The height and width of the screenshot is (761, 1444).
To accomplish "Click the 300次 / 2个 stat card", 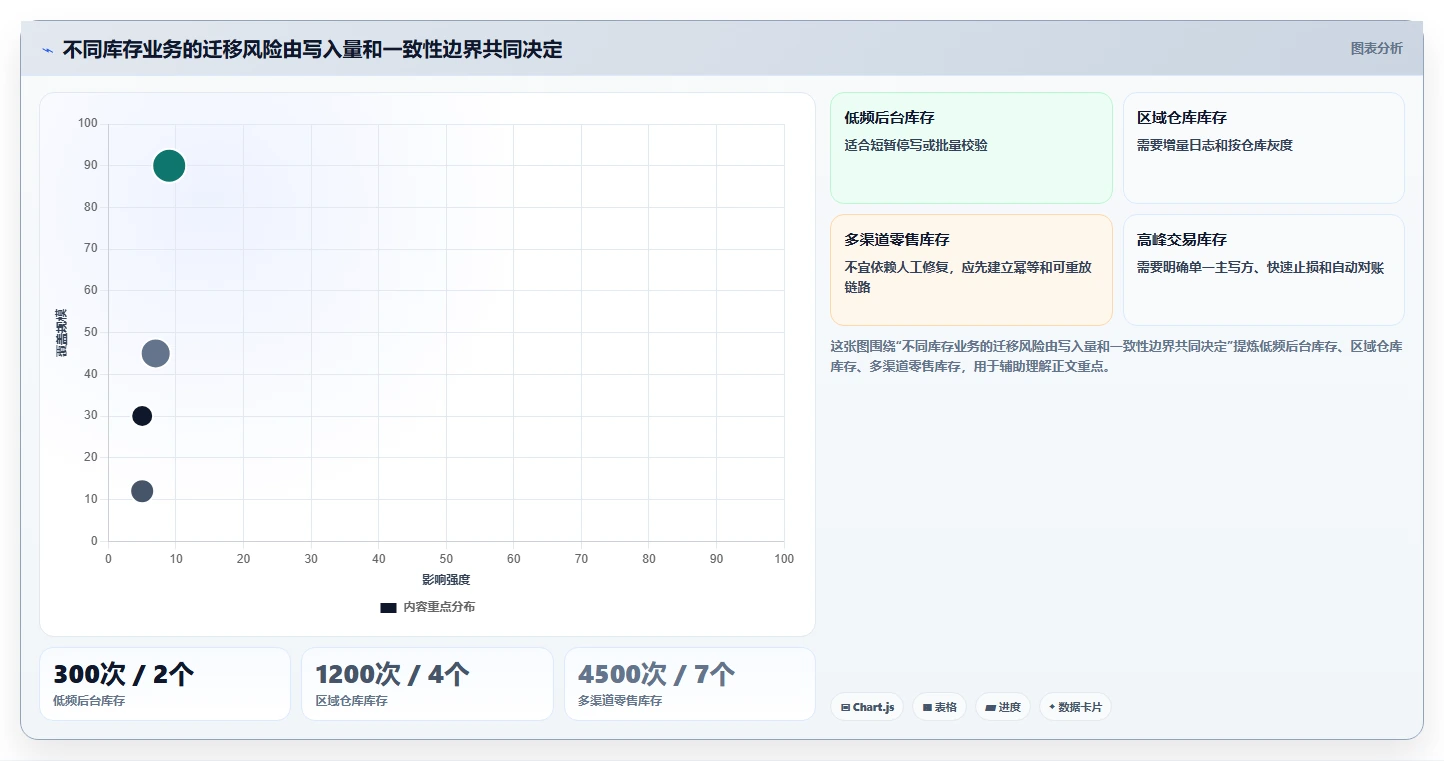I will pos(165,684).
